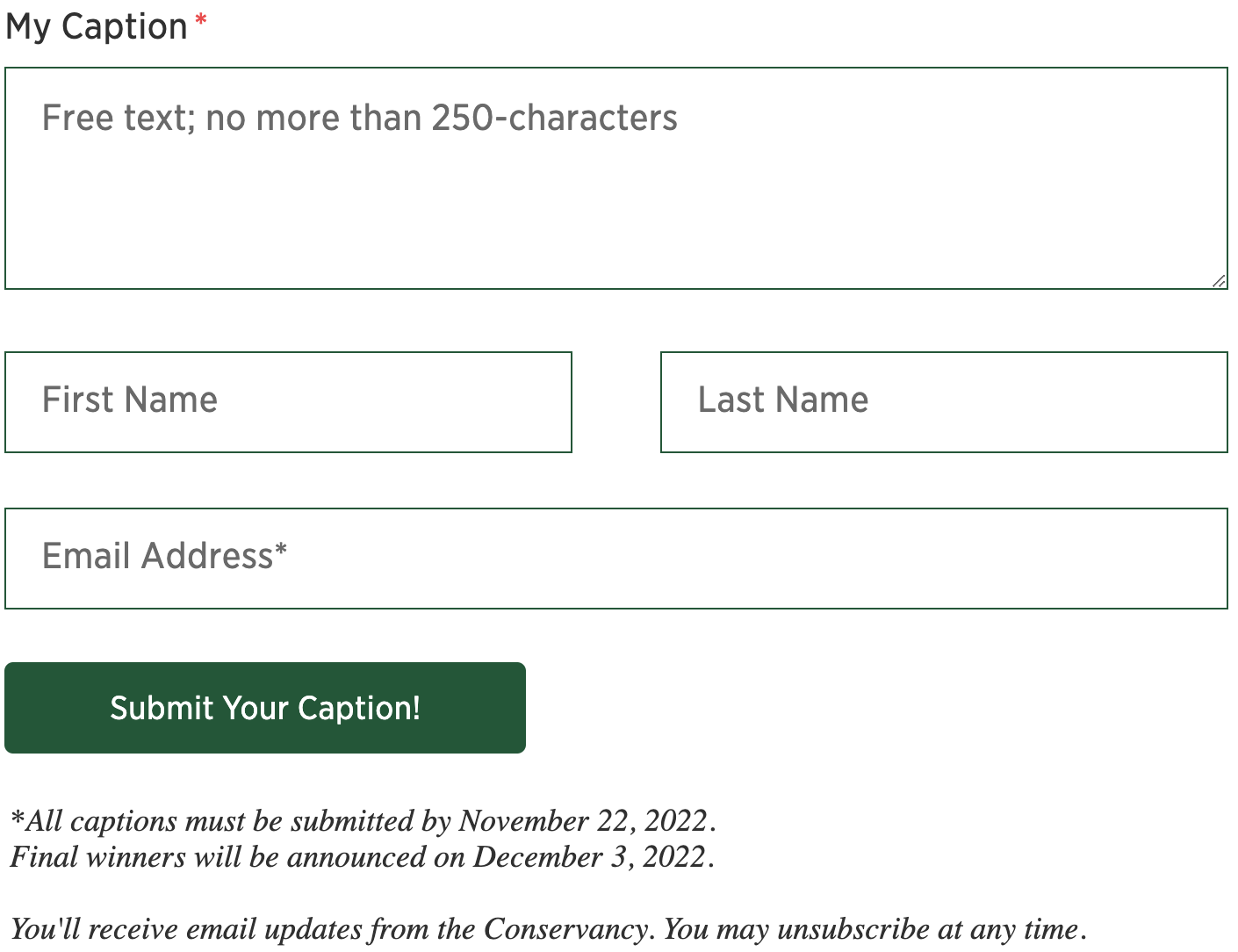
Task: Click the "First Name" placeholder text
Action: [130, 400]
